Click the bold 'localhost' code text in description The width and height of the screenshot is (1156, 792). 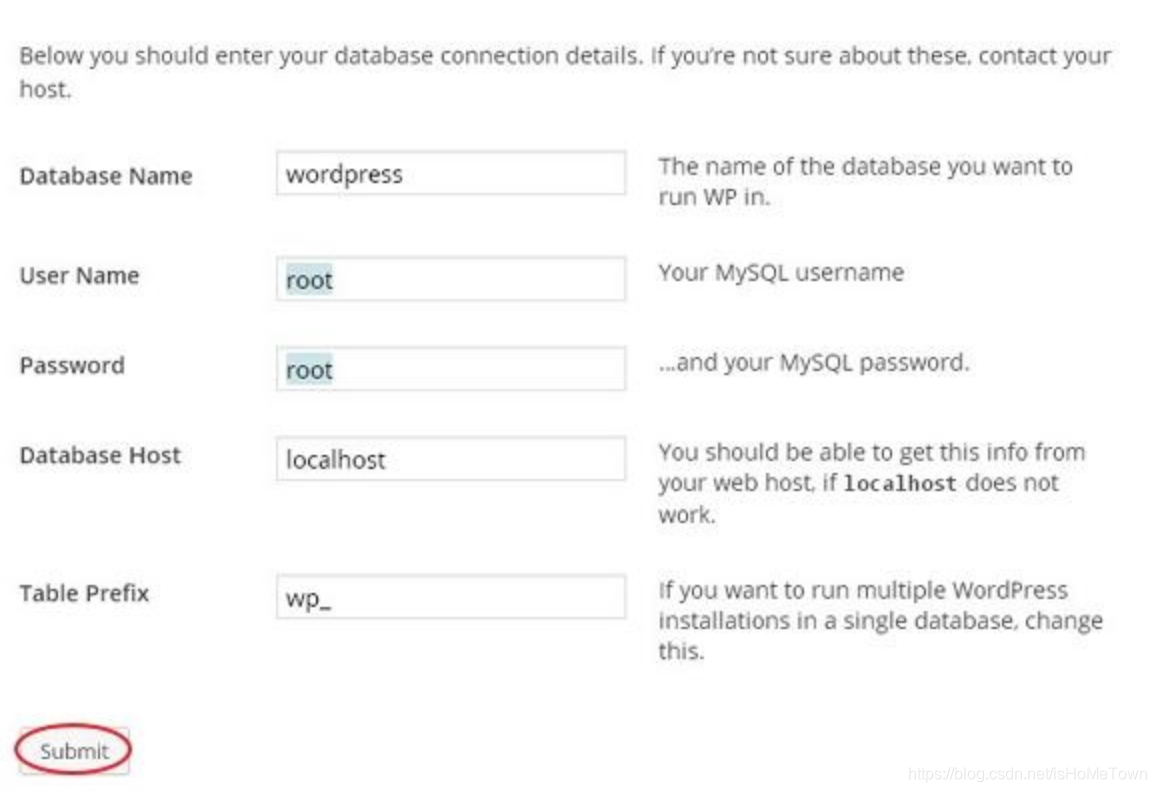click(900, 484)
